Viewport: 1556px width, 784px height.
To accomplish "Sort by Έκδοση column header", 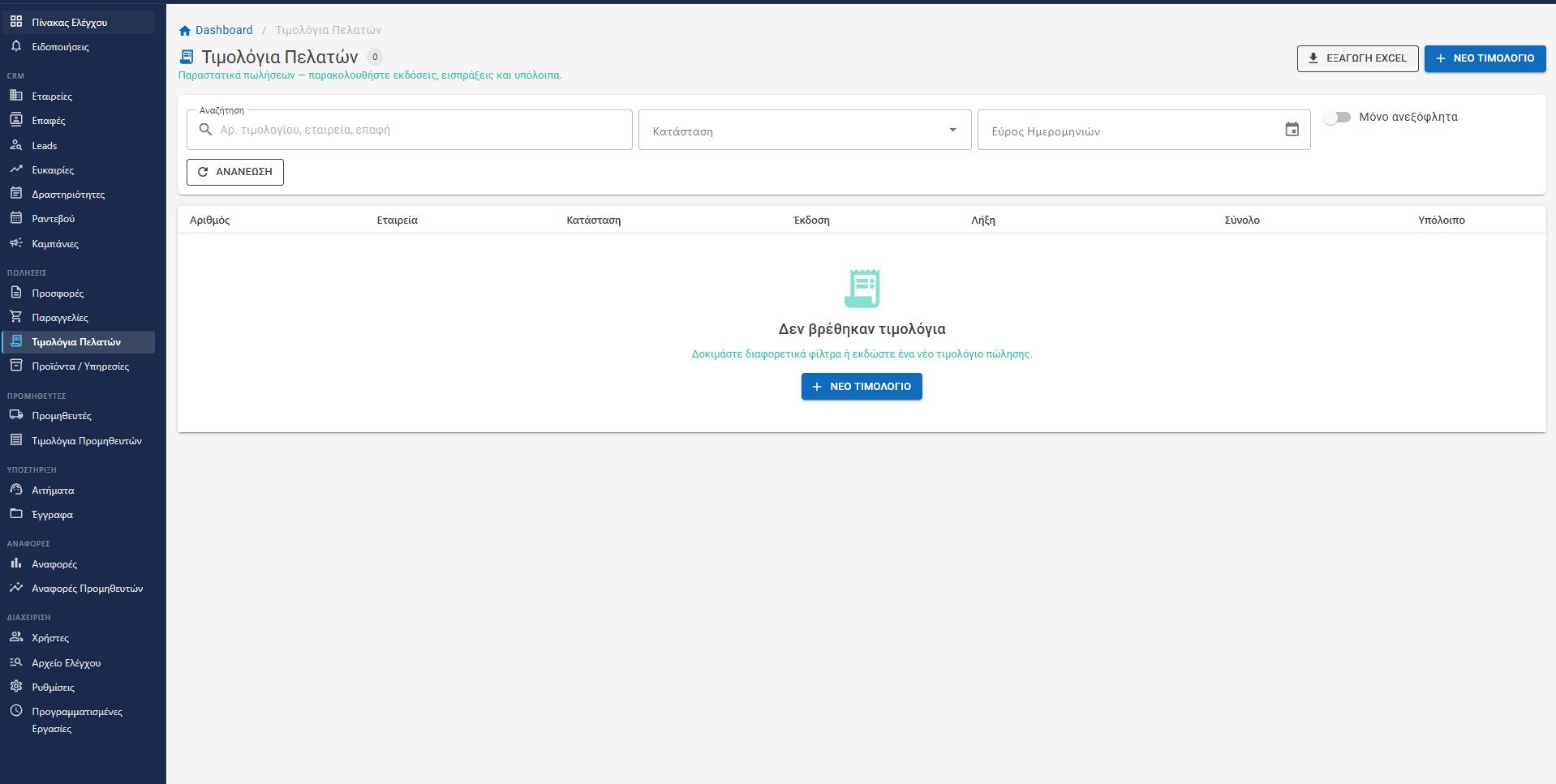I will pos(811,220).
